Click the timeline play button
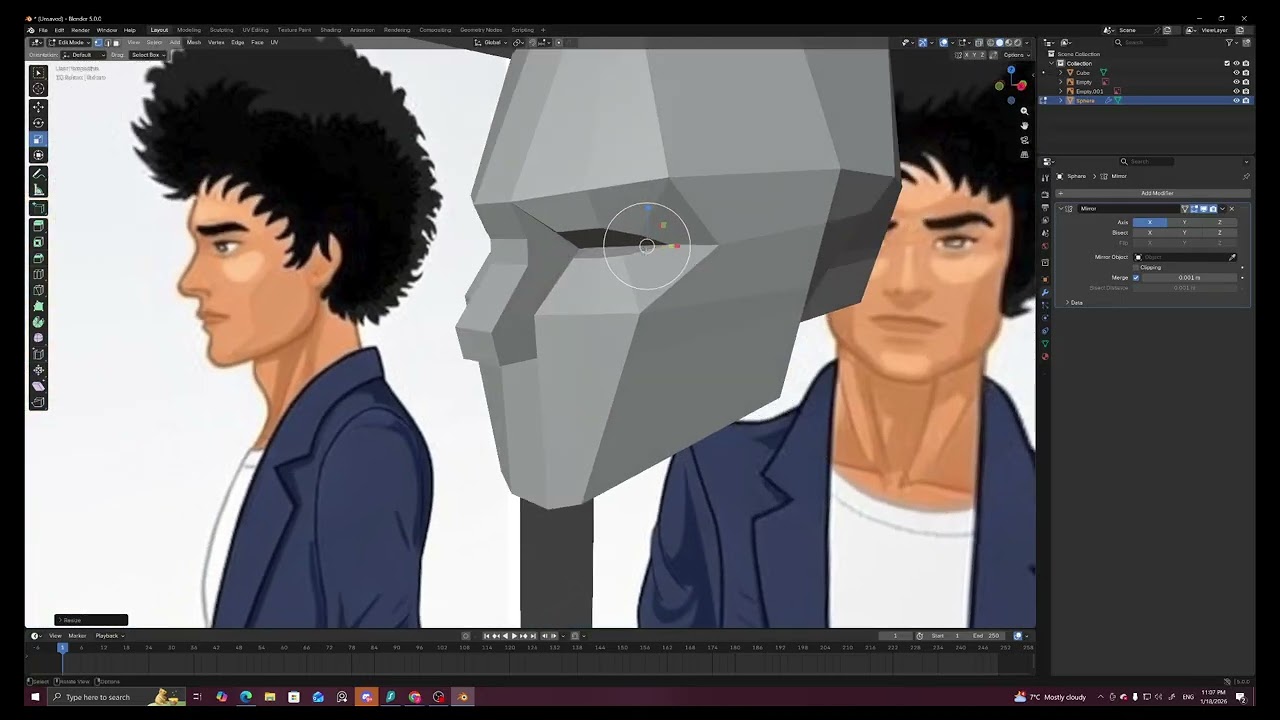1280x720 pixels. pos(515,636)
